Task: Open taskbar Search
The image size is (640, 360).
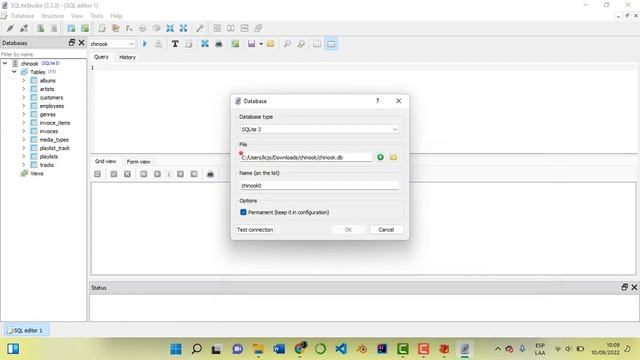Action: pyautogui.click(x=196, y=349)
